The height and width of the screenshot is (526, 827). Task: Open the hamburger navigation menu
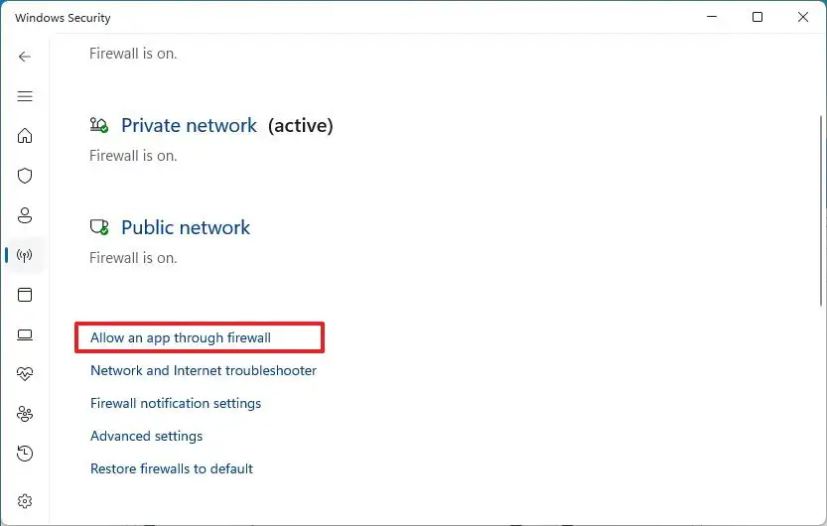[25, 96]
